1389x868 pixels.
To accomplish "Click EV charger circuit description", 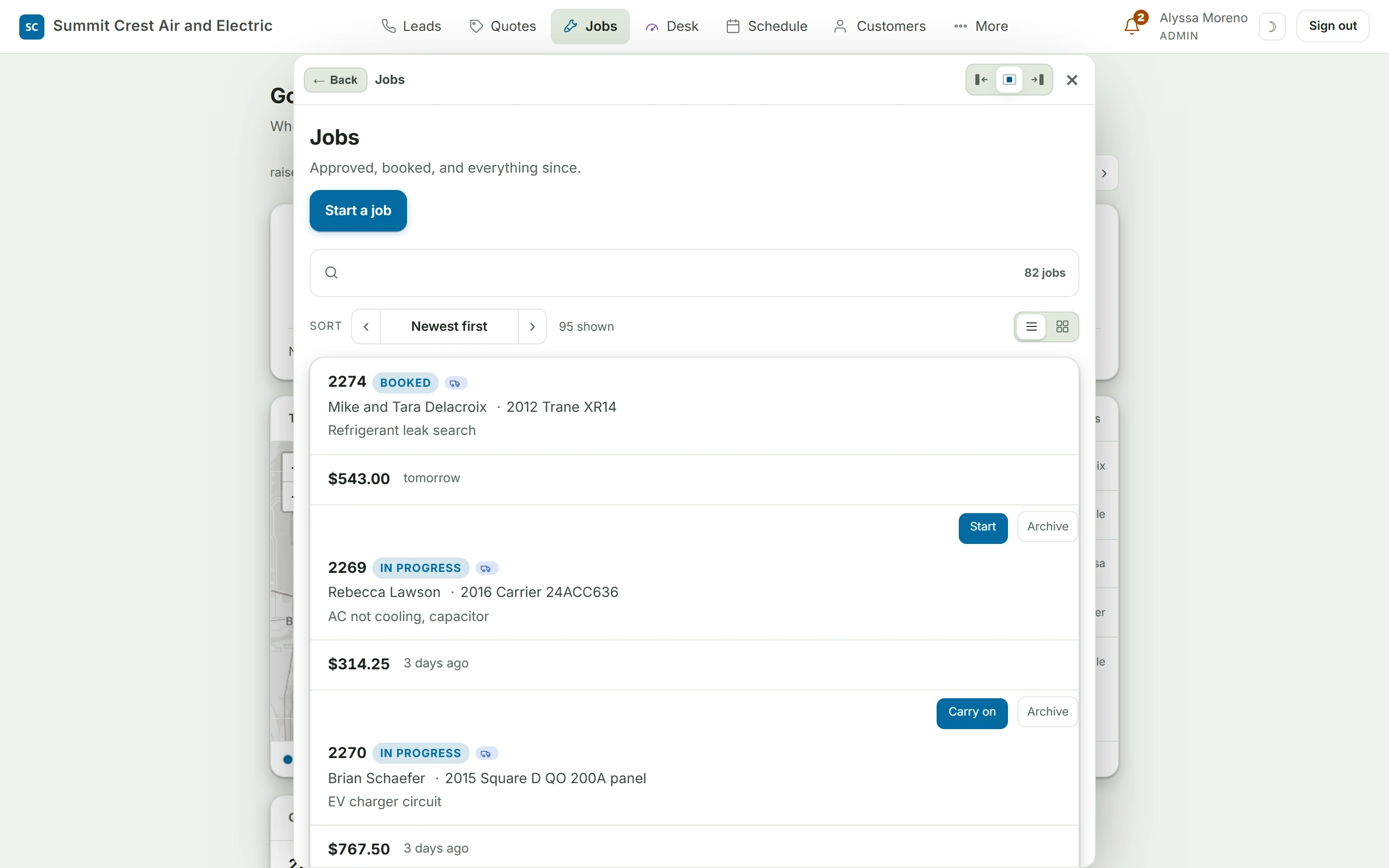I will (384, 802).
